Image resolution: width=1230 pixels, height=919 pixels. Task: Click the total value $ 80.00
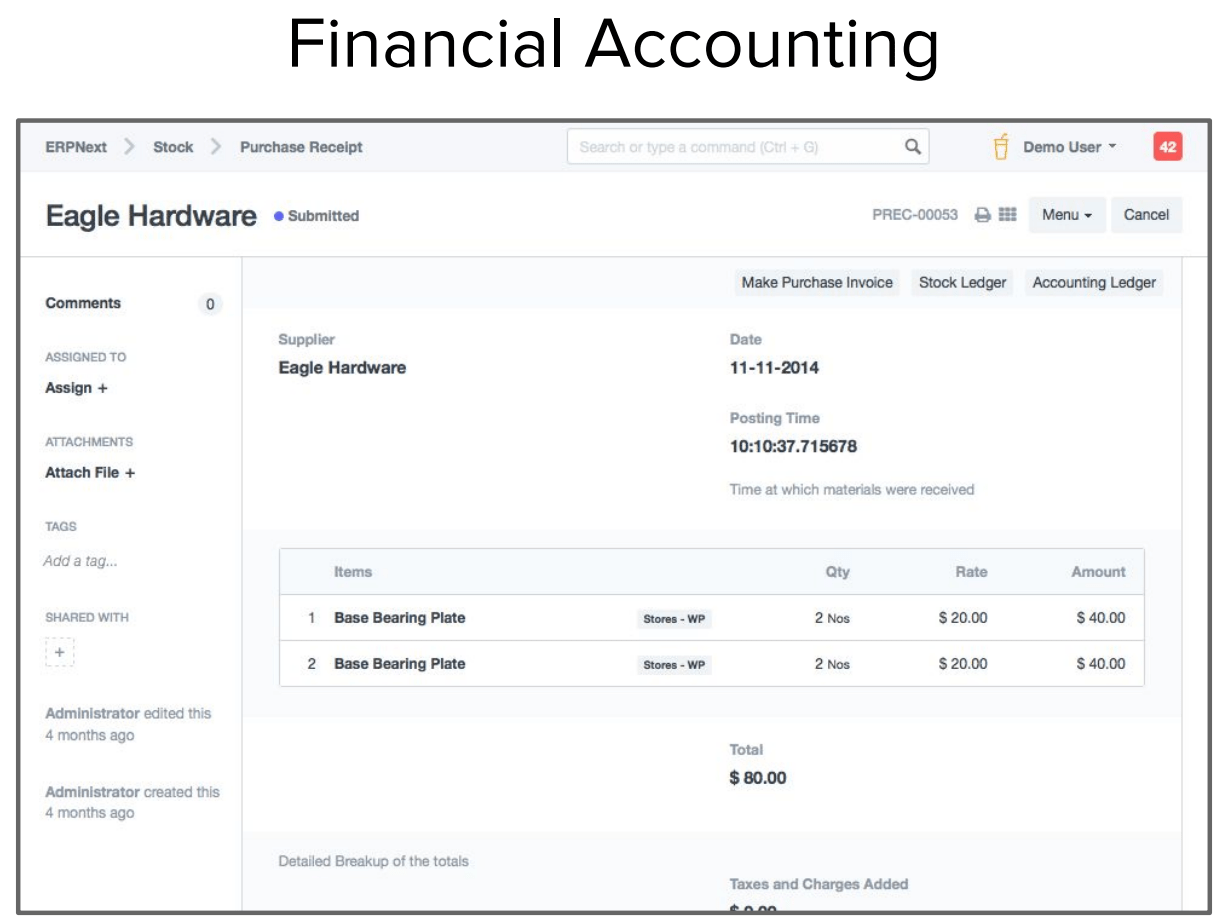point(758,778)
